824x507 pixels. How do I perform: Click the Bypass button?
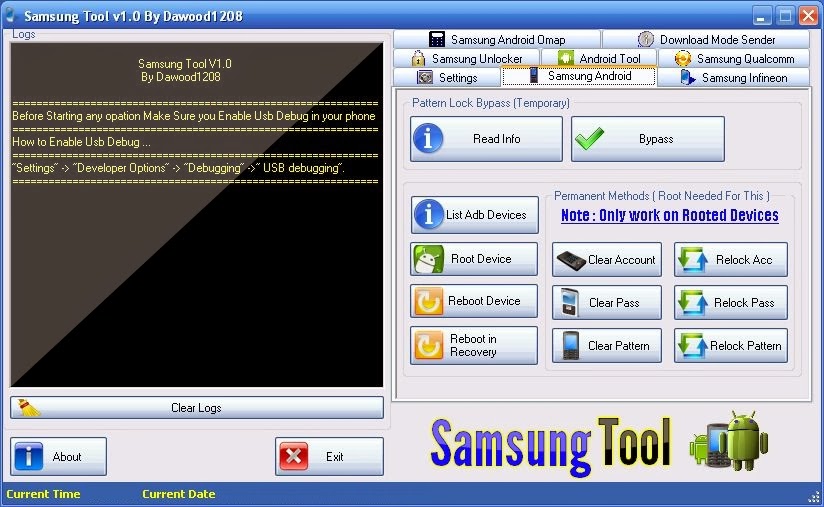tap(648, 139)
